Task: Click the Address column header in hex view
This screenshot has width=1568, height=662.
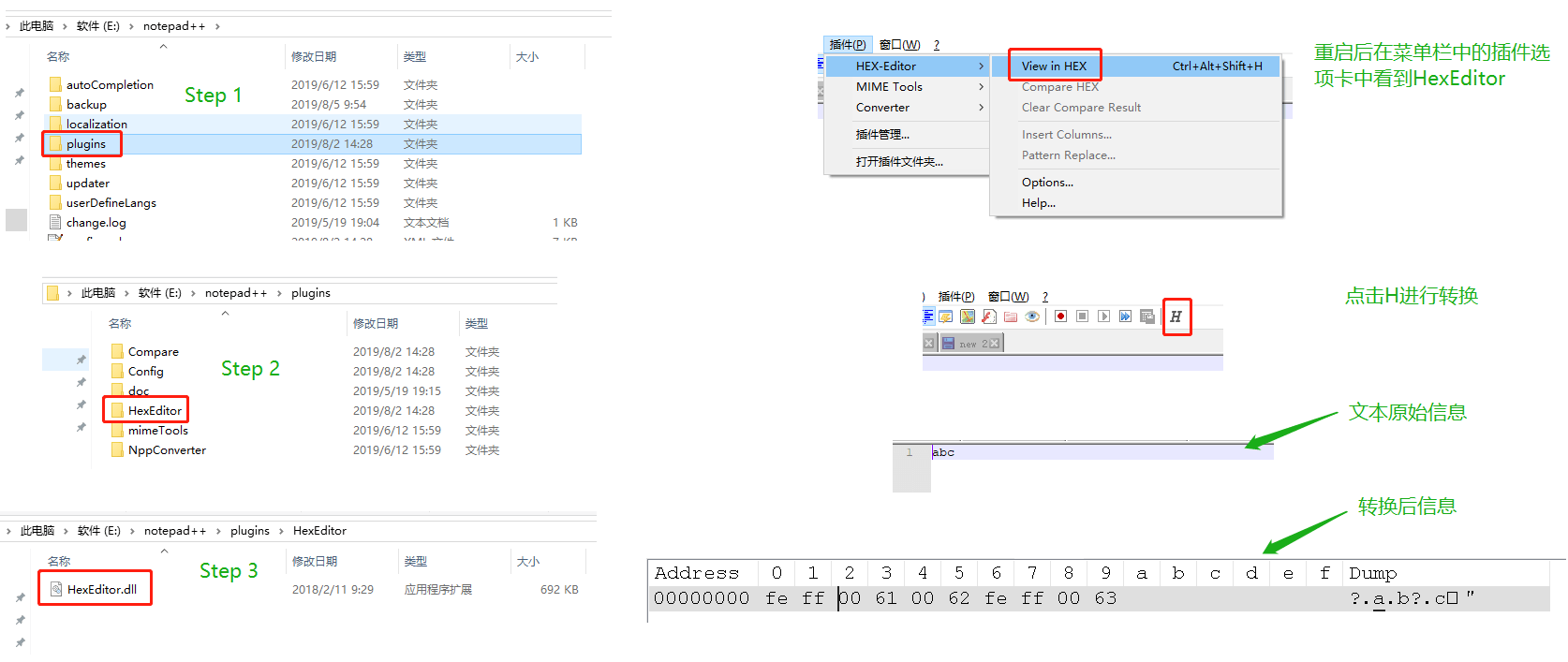Action: pos(697,573)
